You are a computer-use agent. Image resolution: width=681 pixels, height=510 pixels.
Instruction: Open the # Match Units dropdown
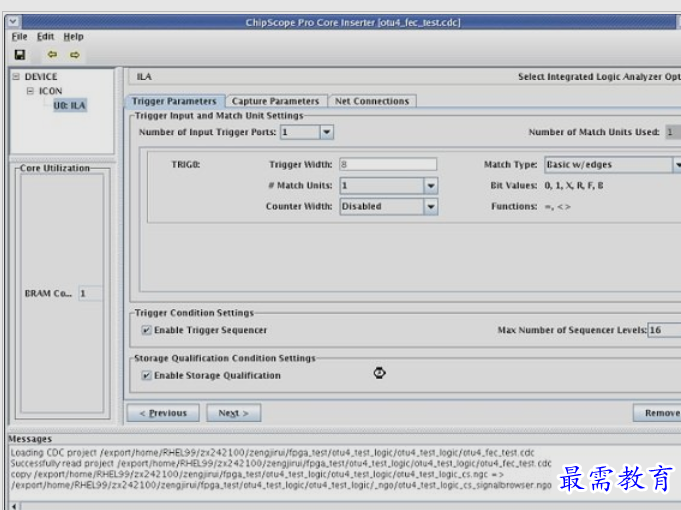tap(430, 186)
